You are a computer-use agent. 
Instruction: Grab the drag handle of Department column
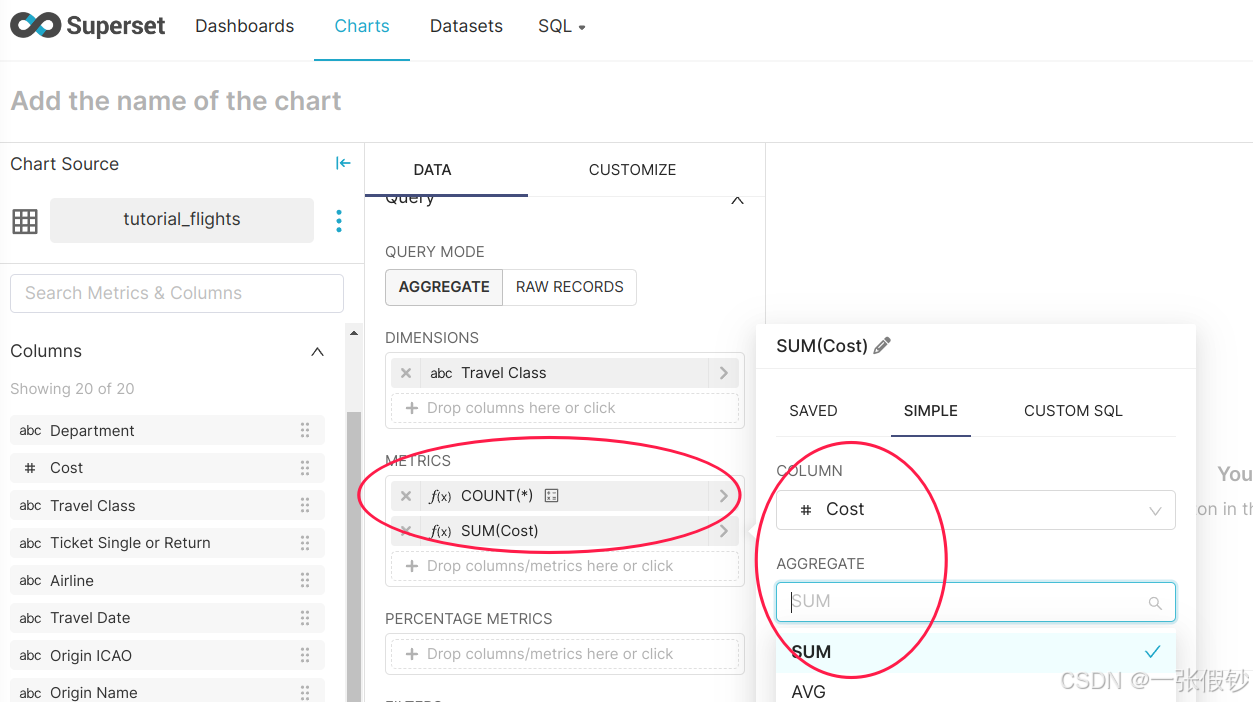click(x=305, y=431)
